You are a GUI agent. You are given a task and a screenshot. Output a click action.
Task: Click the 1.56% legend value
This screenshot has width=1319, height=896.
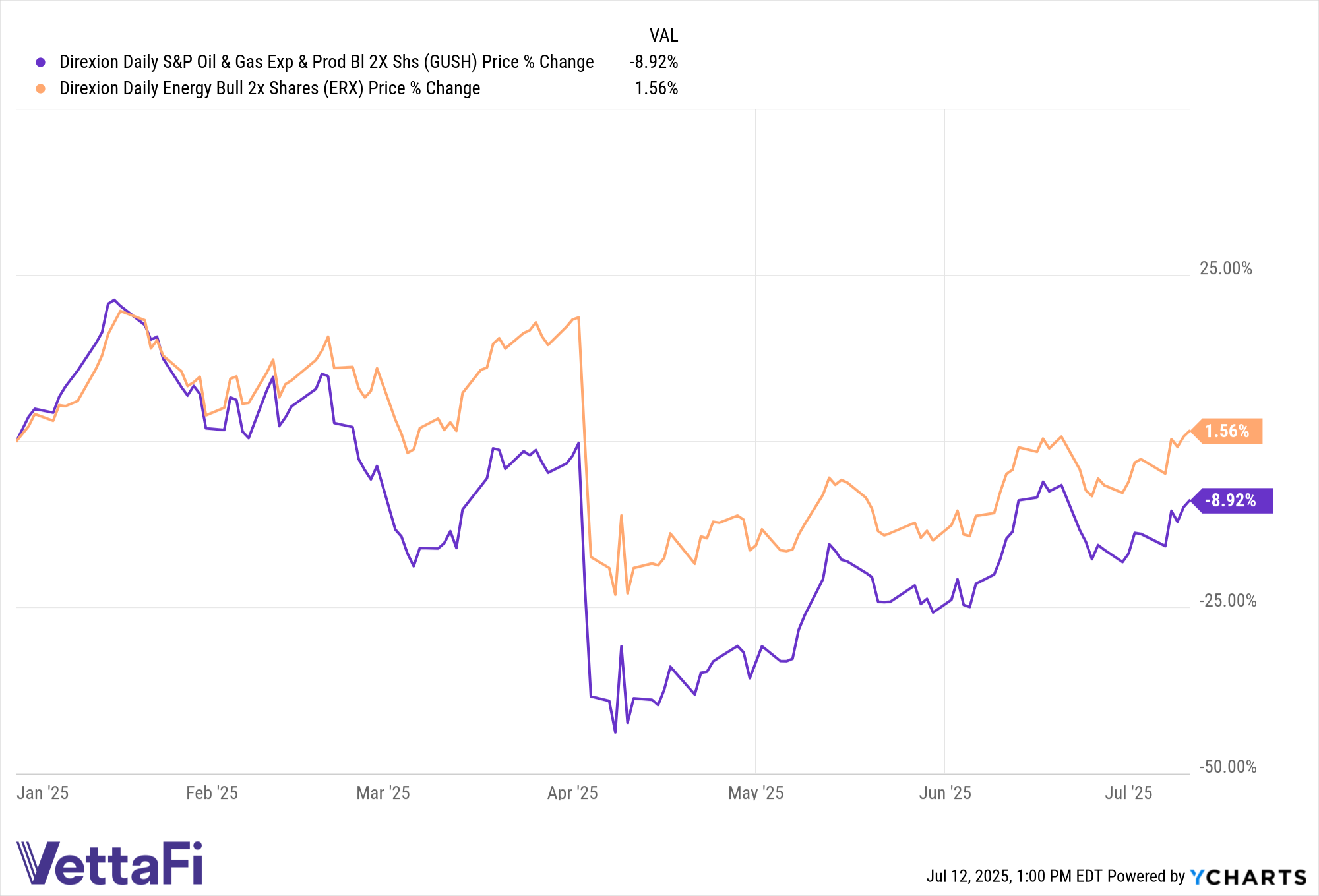(x=656, y=88)
